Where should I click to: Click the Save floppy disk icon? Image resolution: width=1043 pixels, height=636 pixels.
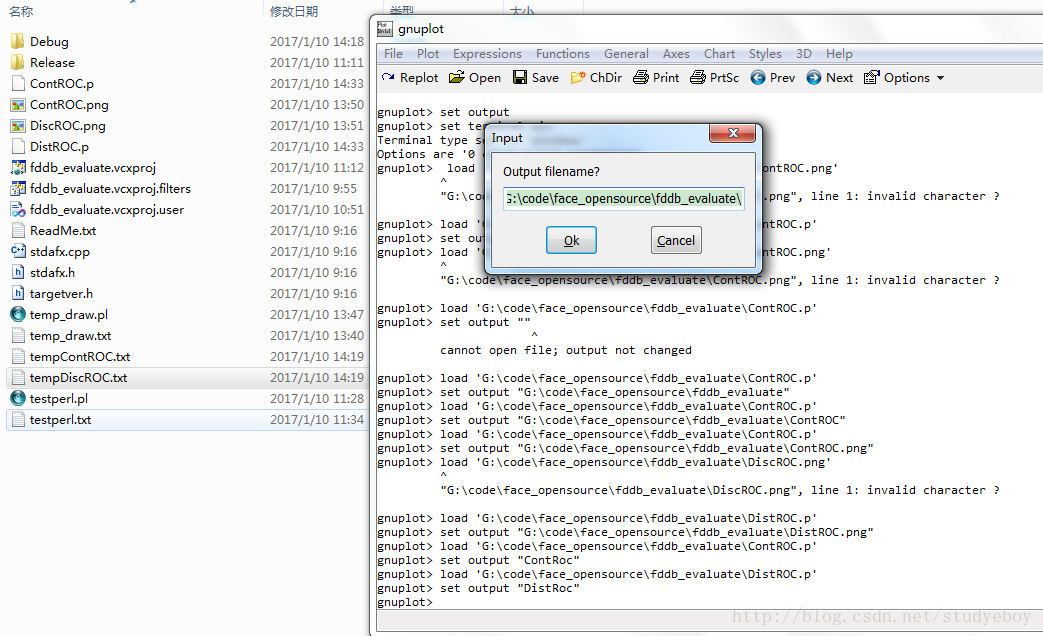click(x=520, y=78)
